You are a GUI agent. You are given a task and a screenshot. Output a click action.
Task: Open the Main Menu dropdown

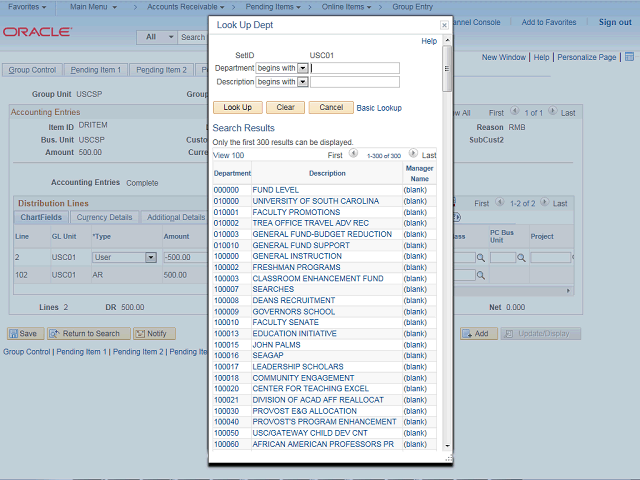(93, 7)
